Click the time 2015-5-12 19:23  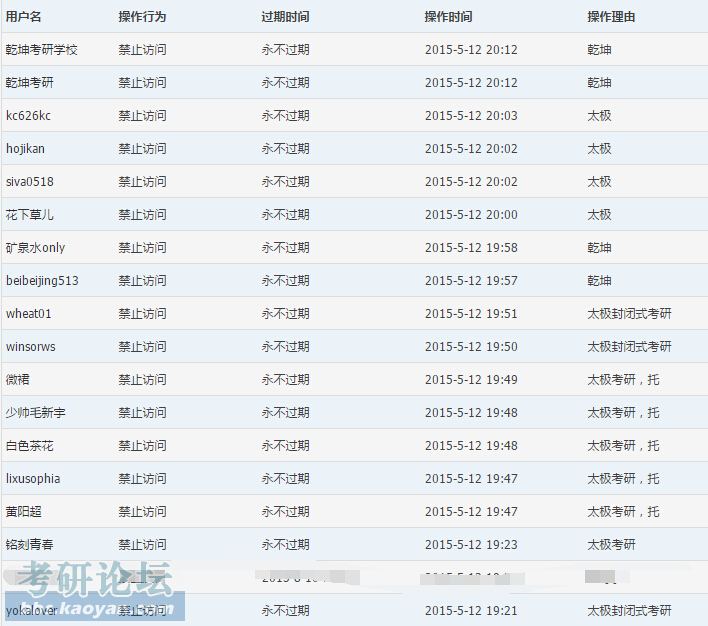[471, 545]
